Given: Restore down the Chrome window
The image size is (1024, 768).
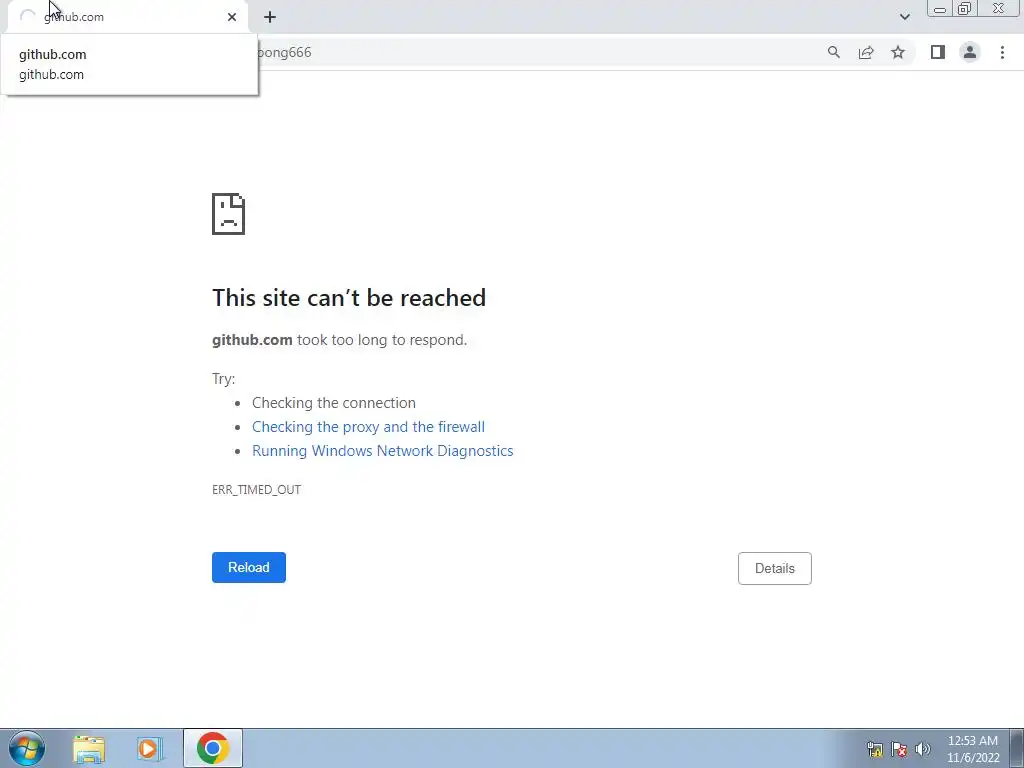Looking at the screenshot, I should [x=965, y=9].
